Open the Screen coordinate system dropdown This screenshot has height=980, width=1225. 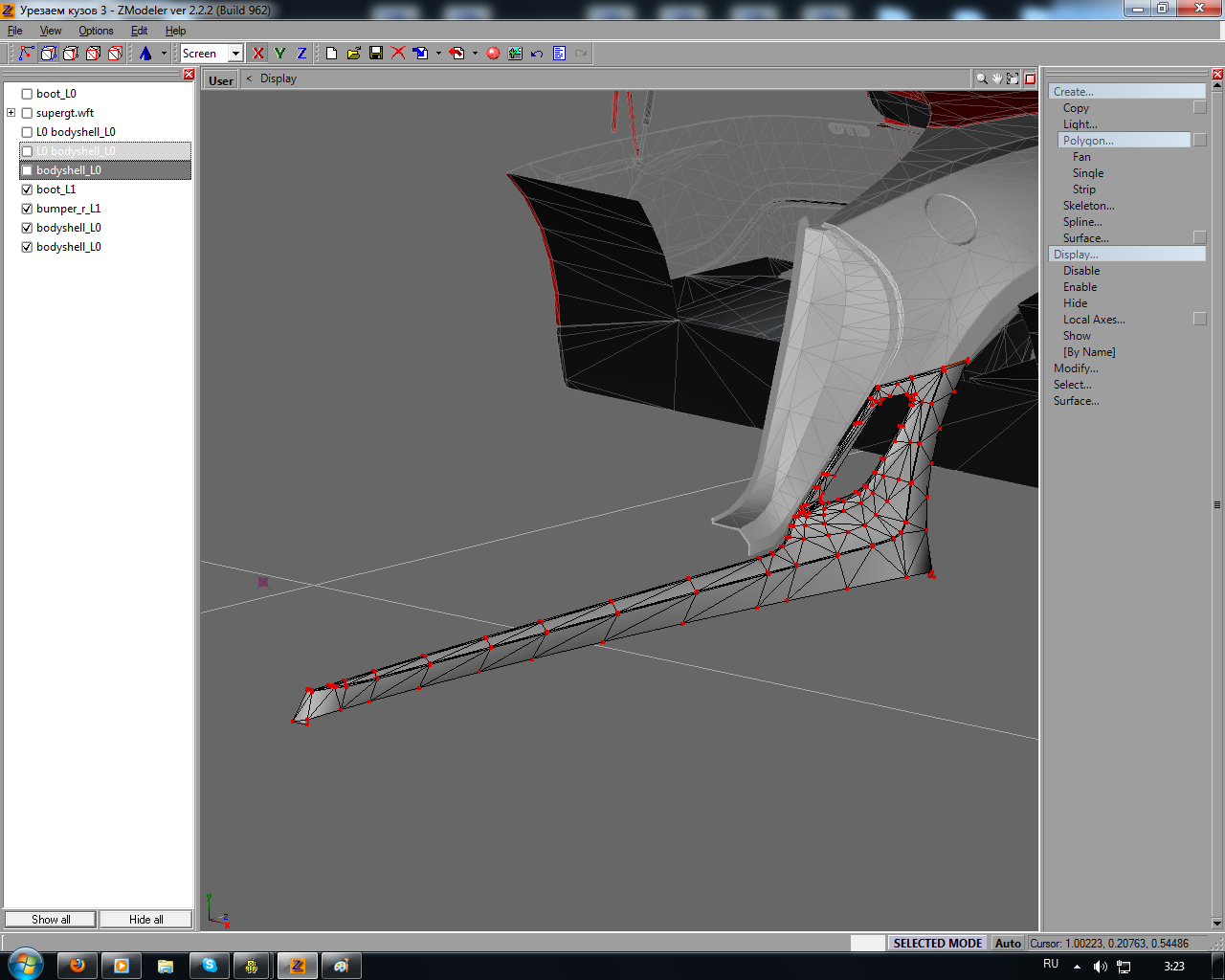235,54
